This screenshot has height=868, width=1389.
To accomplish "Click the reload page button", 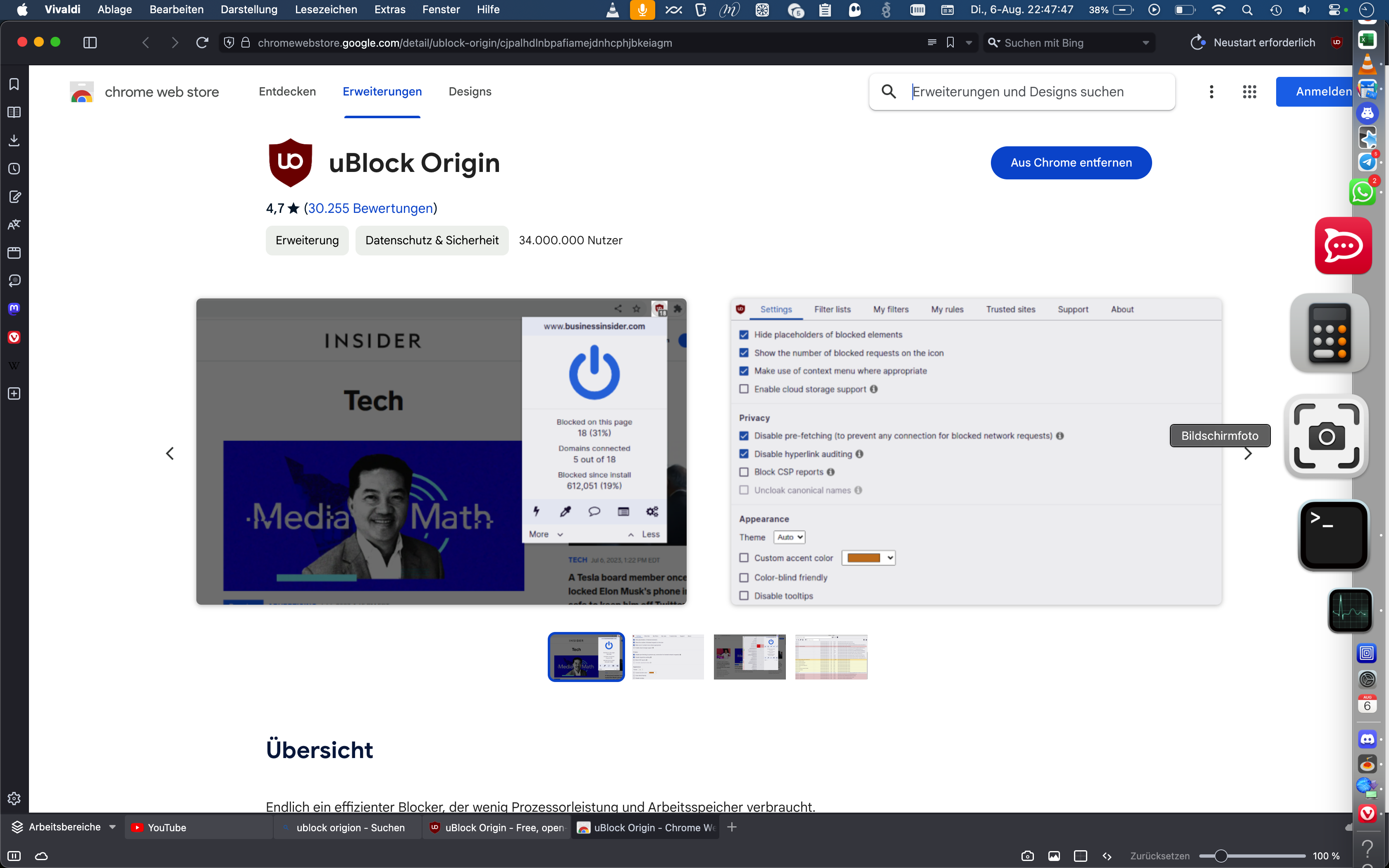I will click(x=202, y=43).
